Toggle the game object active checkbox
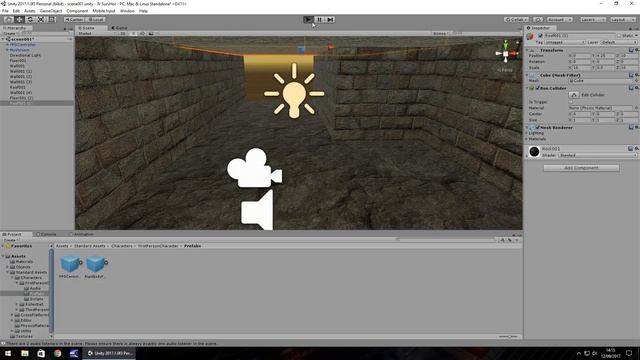The width and height of the screenshot is (640, 360). pyautogui.click(x=540, y=36)
